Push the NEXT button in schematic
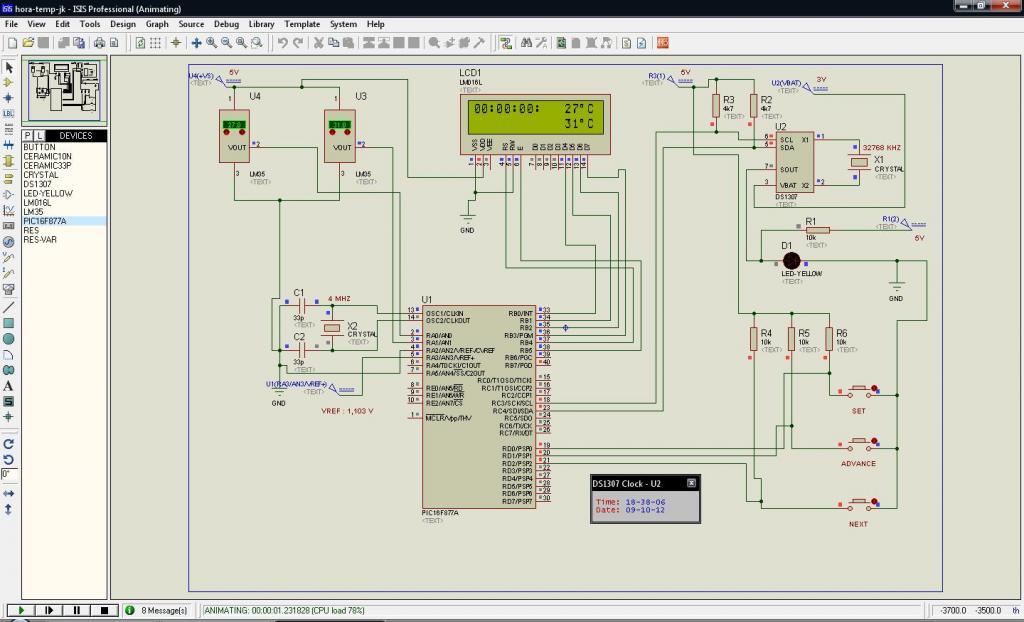1024x622 pixels. coord(858,504)
